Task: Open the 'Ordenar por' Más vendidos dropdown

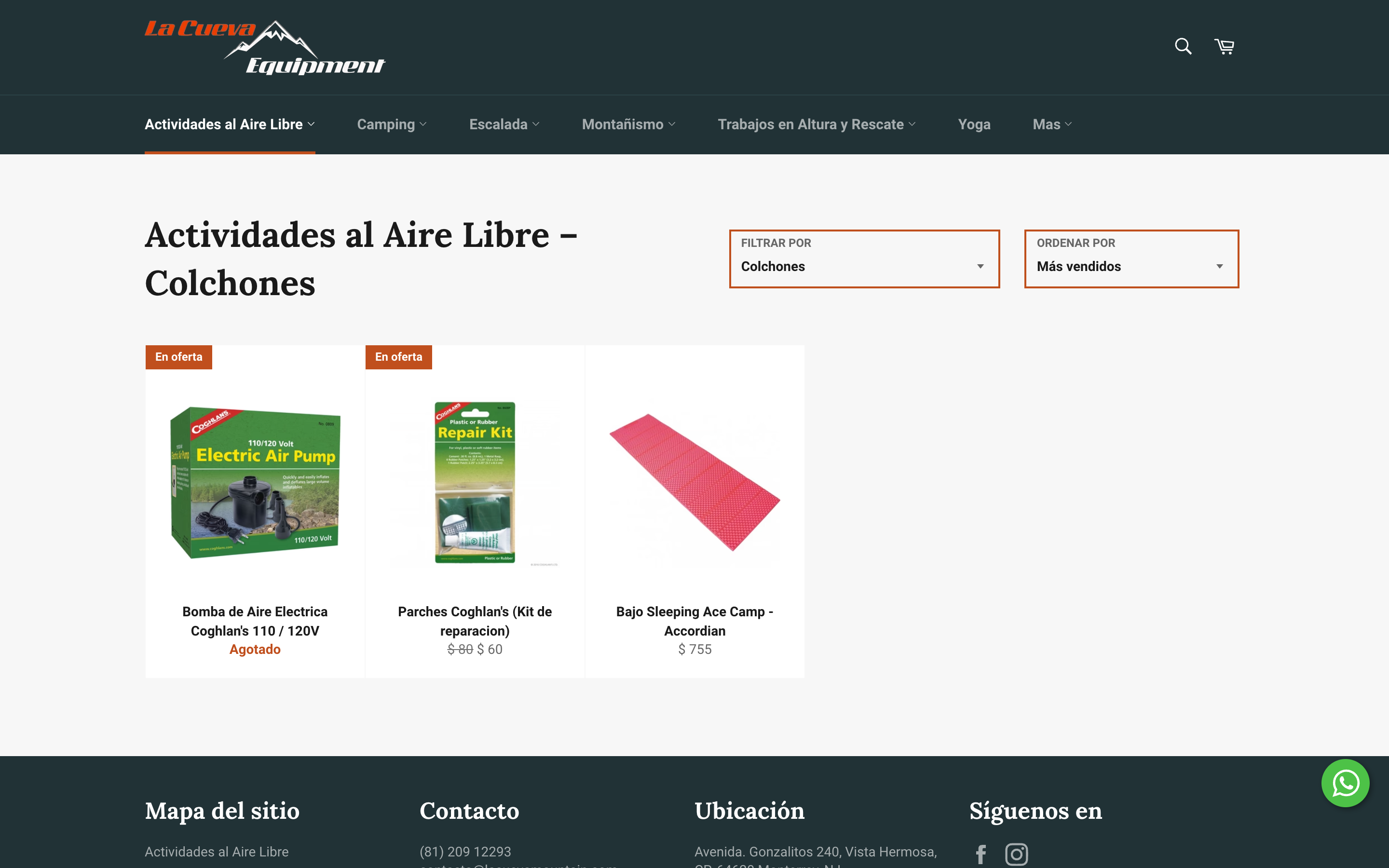Action: pos(1130,266)
